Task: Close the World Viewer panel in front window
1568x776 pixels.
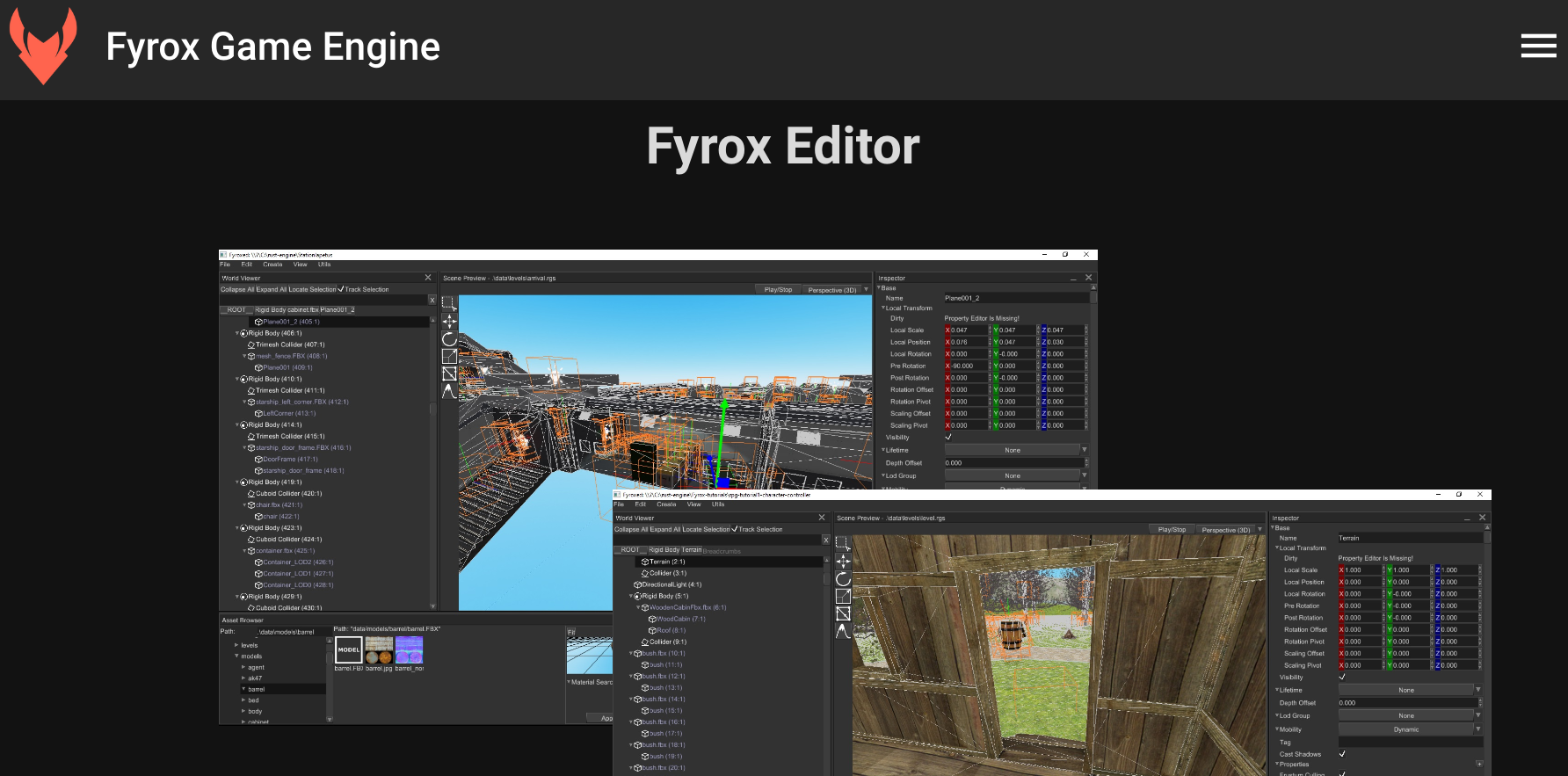Action: click(x=822, y=518)
